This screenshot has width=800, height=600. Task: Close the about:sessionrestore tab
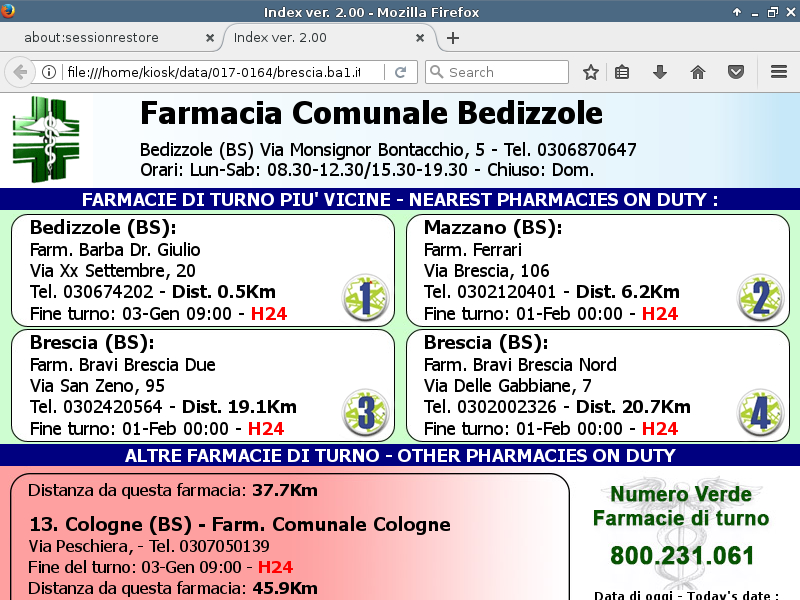(210, 38)
